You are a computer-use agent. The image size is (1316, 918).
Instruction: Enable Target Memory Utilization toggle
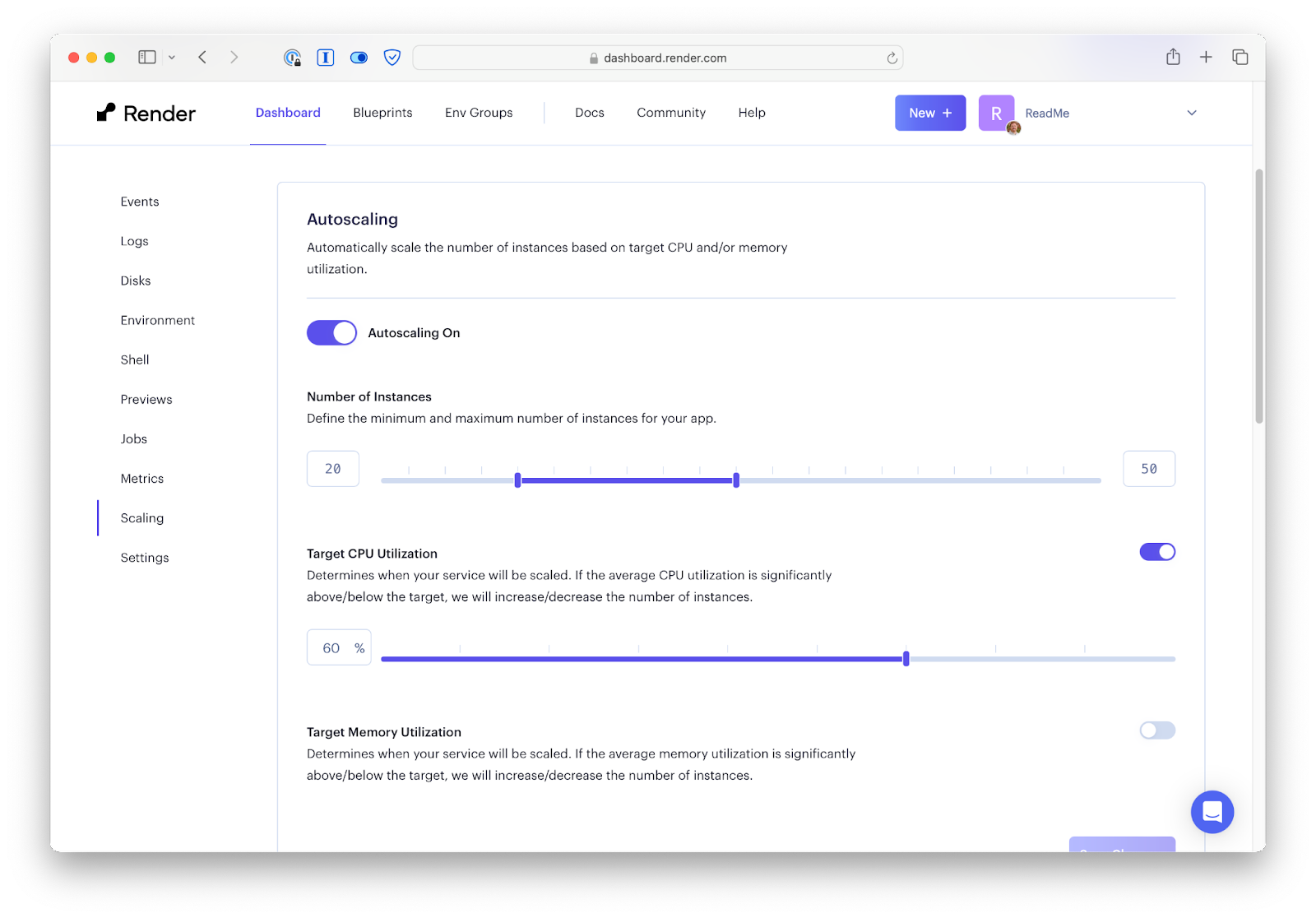(x=1157, y=730)
